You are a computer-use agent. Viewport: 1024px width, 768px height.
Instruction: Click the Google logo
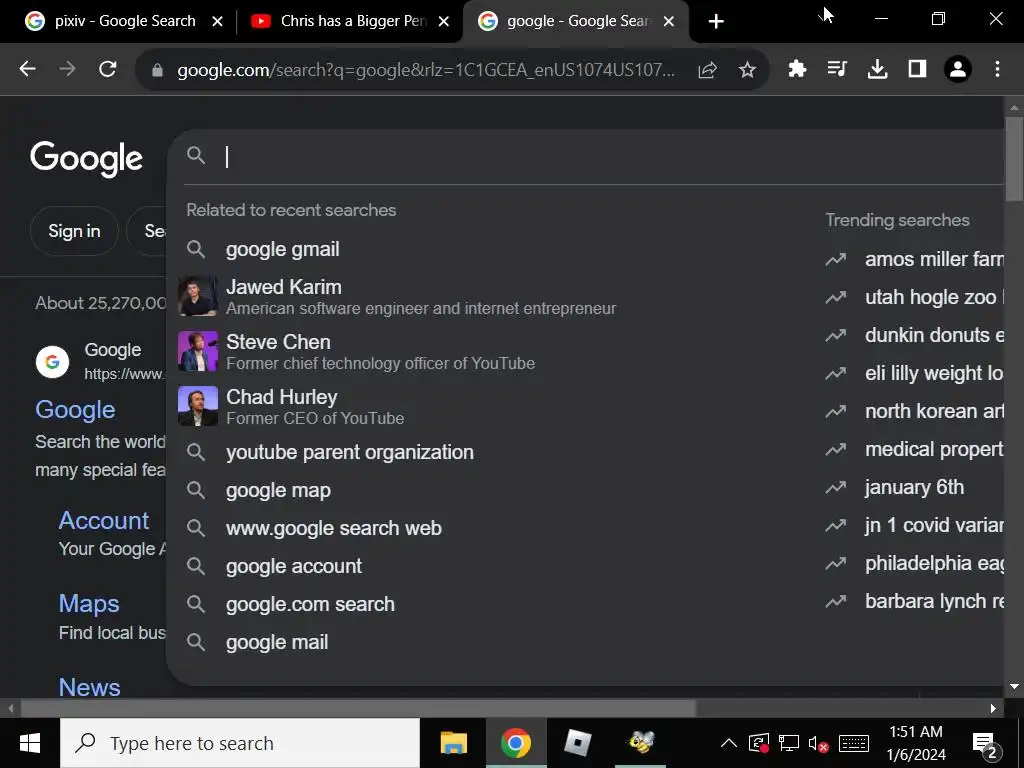coord(86,159)
